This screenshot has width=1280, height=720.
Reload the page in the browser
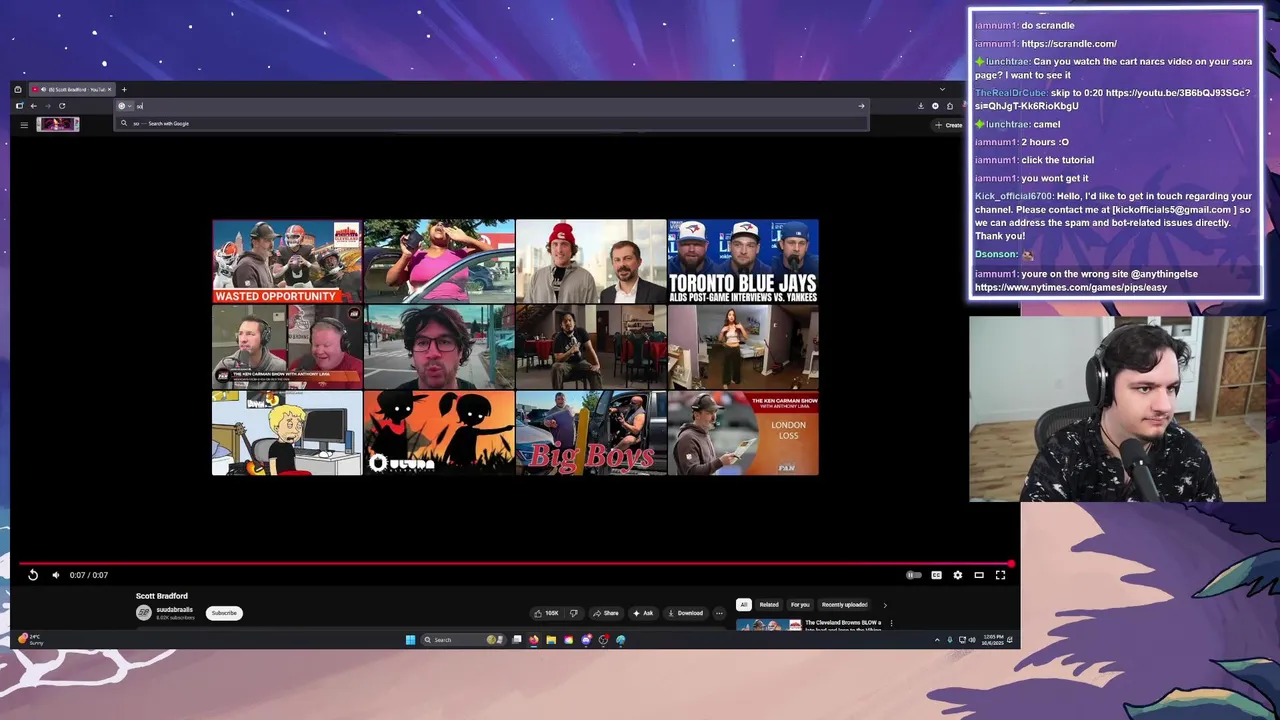click(62, 106)
